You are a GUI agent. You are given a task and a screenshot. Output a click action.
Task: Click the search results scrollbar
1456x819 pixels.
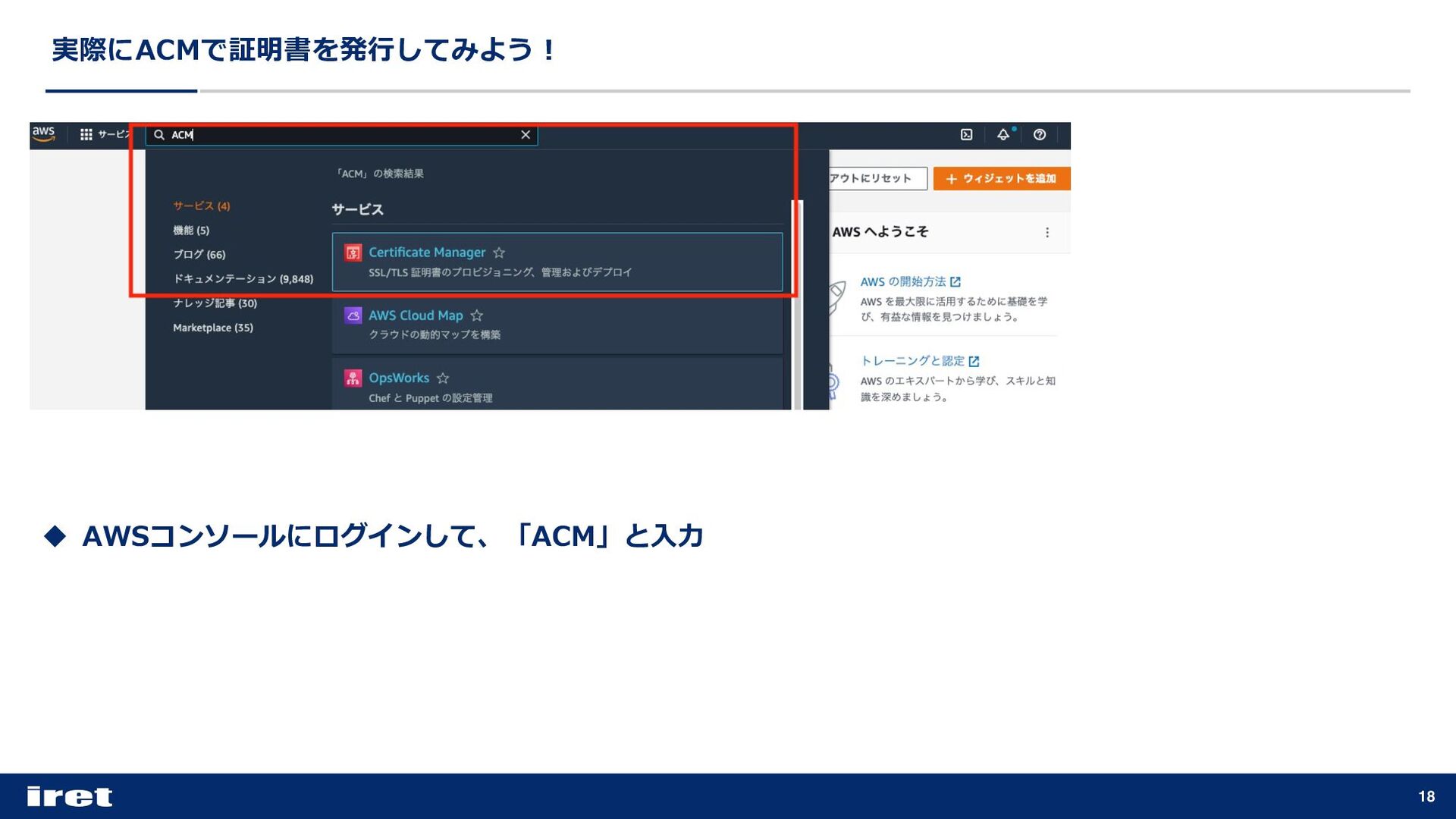pyautogui.click(x=797, y=303)
